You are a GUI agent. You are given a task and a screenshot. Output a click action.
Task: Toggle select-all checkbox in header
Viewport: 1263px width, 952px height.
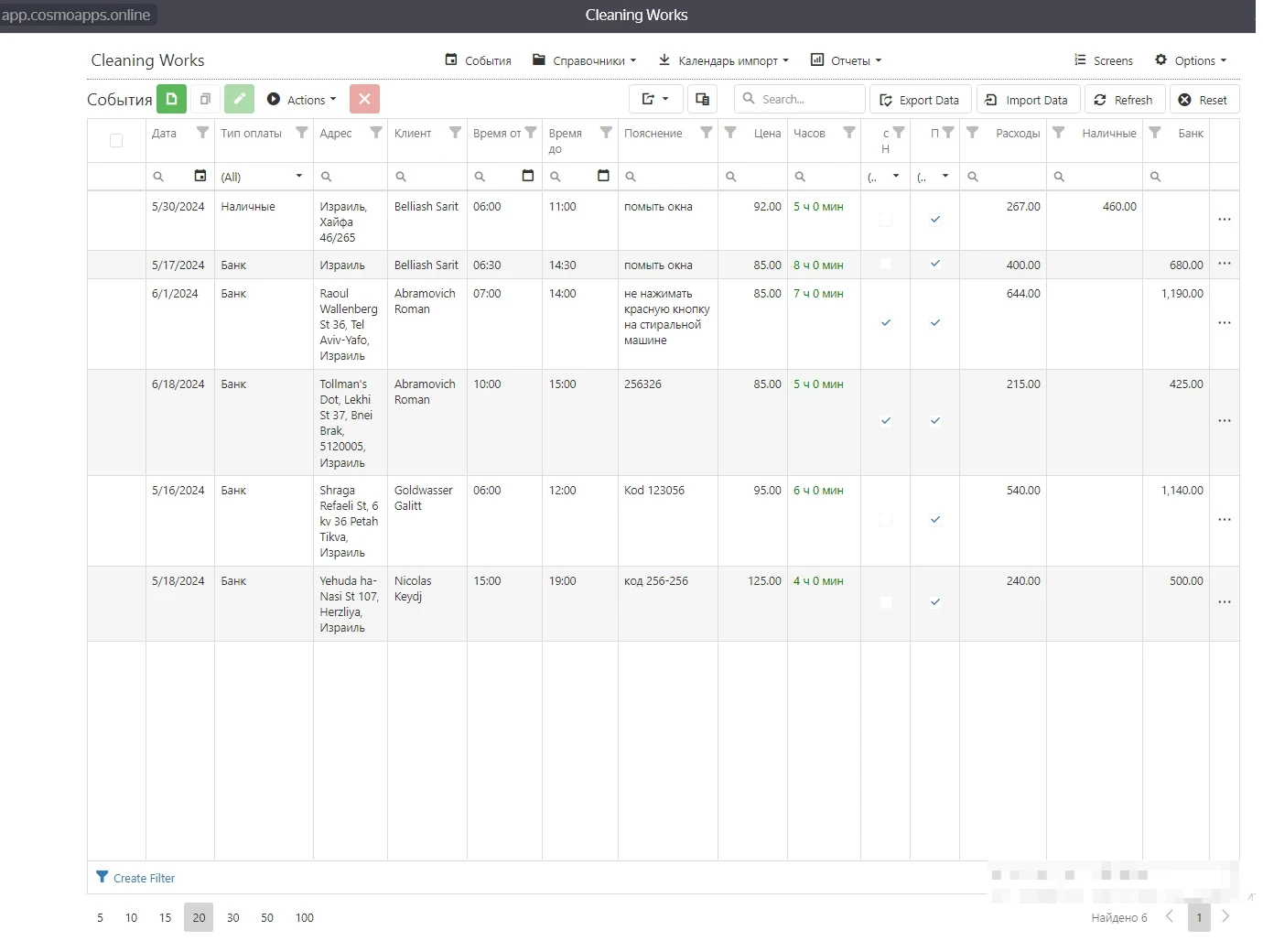click(x=116, y=140)
